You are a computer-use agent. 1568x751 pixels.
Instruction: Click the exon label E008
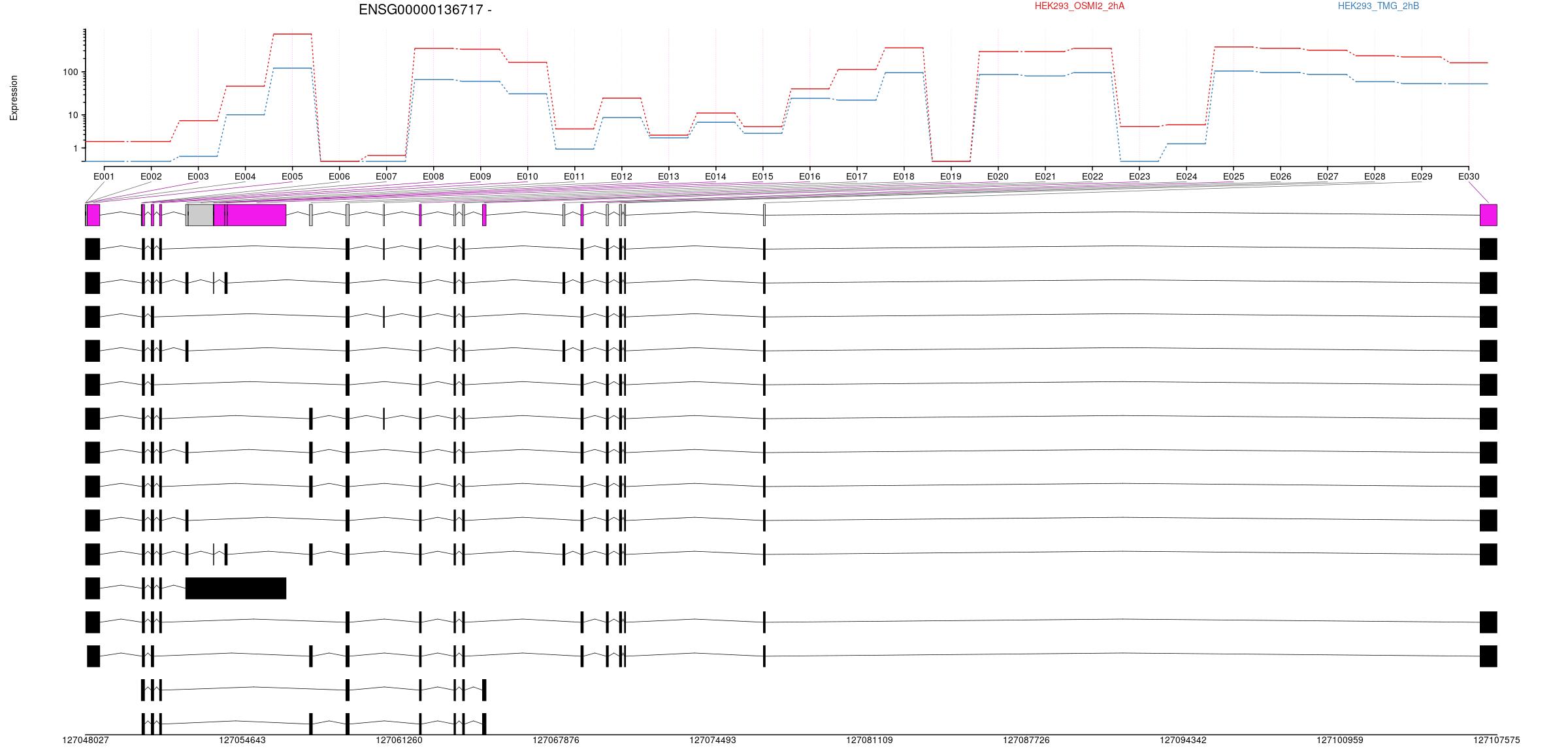point(433,176)
